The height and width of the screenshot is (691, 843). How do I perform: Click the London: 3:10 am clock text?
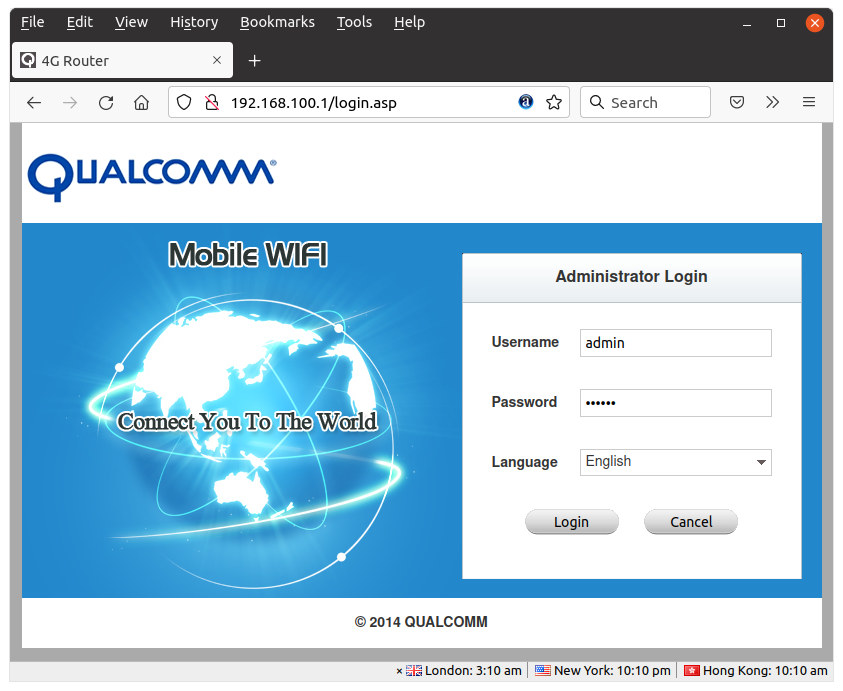click(473, 671)
